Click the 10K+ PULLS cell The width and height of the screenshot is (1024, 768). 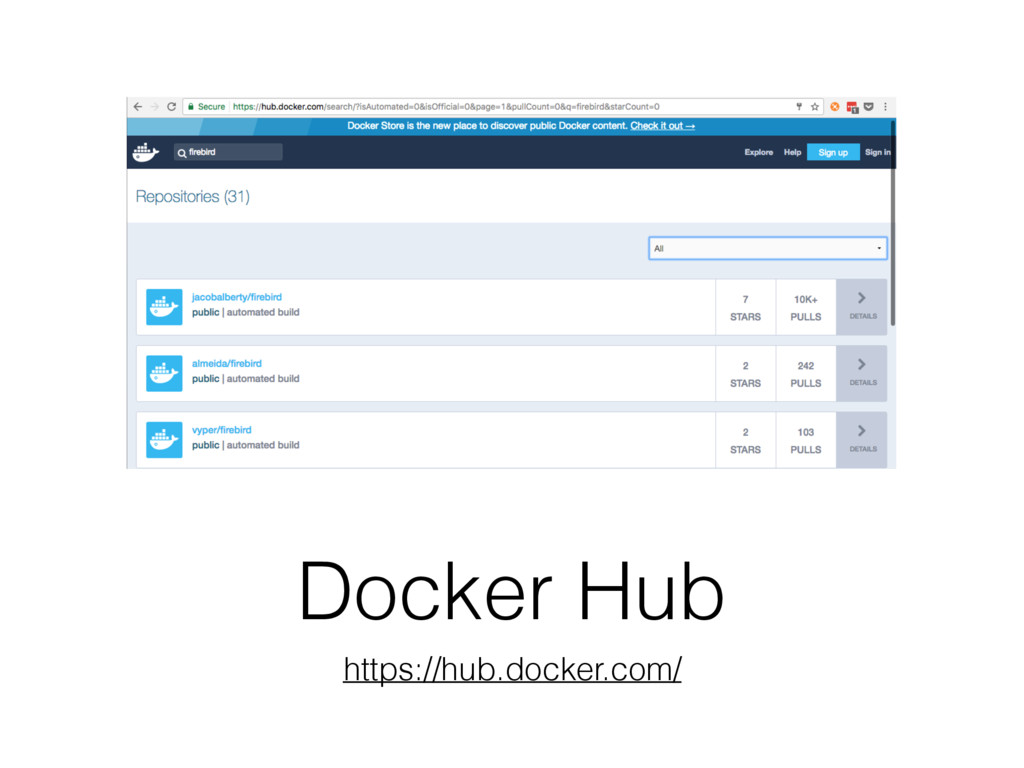[806, 308]
